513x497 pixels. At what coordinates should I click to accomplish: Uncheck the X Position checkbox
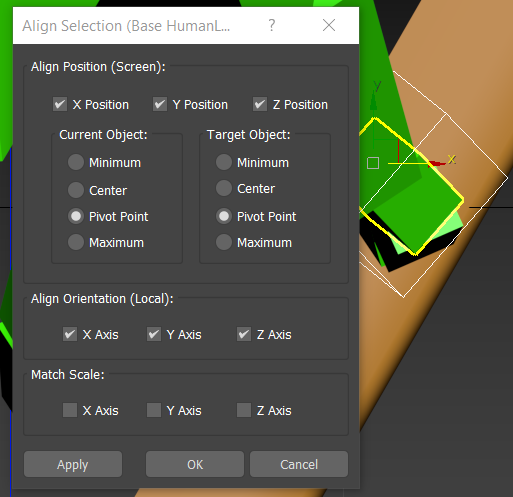pyautogui.click(x=60, y=104)
